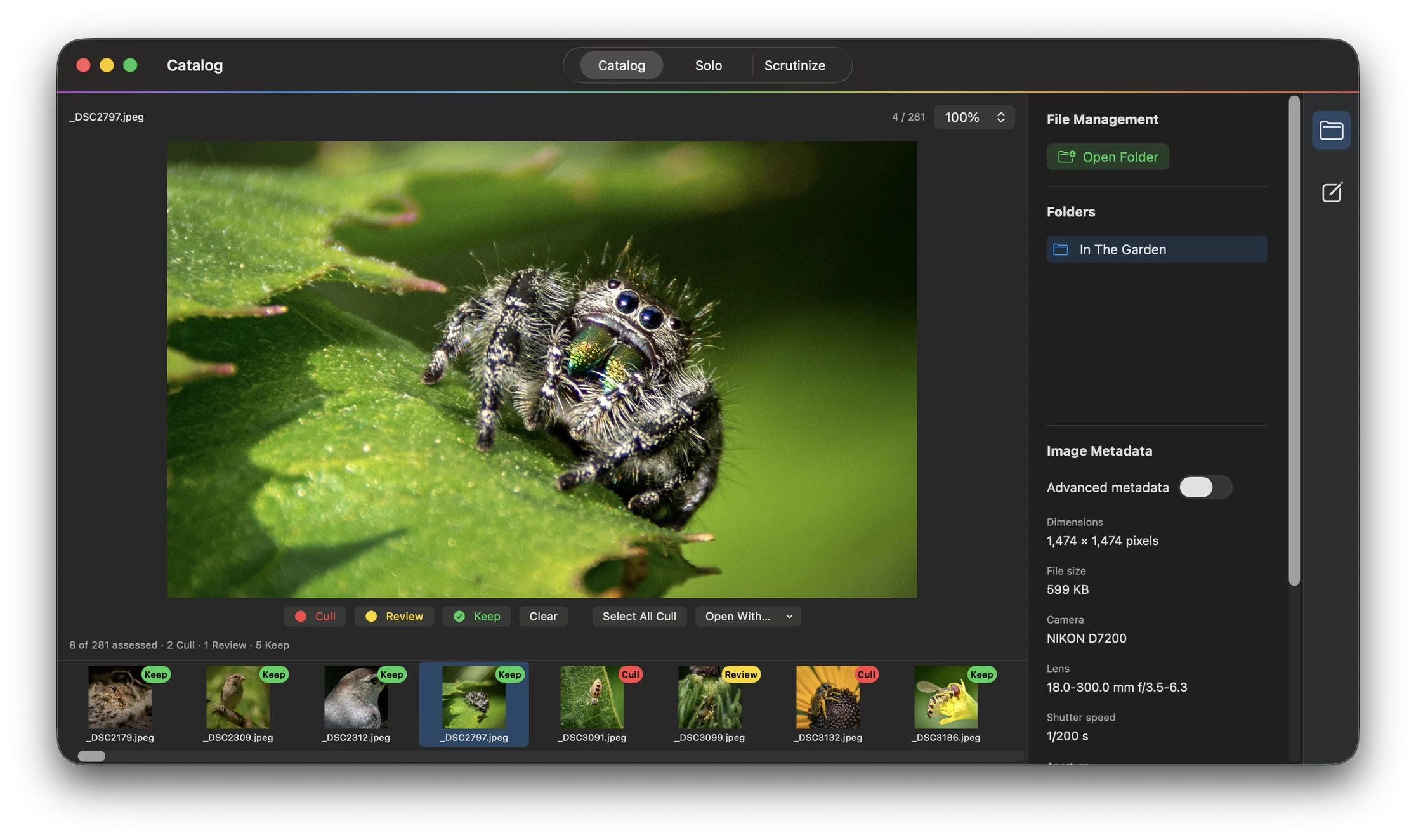Click the Keep badge on _DSC3186.jpeg
Screen dimensions: 1416x840
981,674
